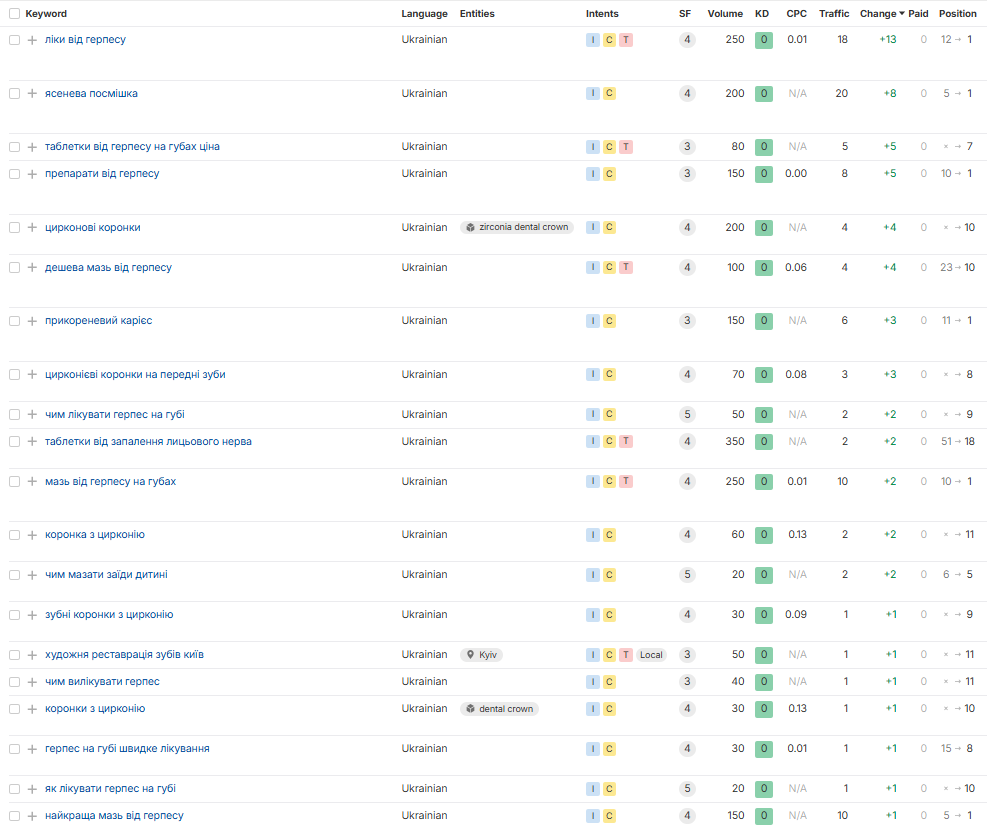Click the volume value 350
Image resolution: width=987 pixels, height=836 pixels.
(735, 442)
